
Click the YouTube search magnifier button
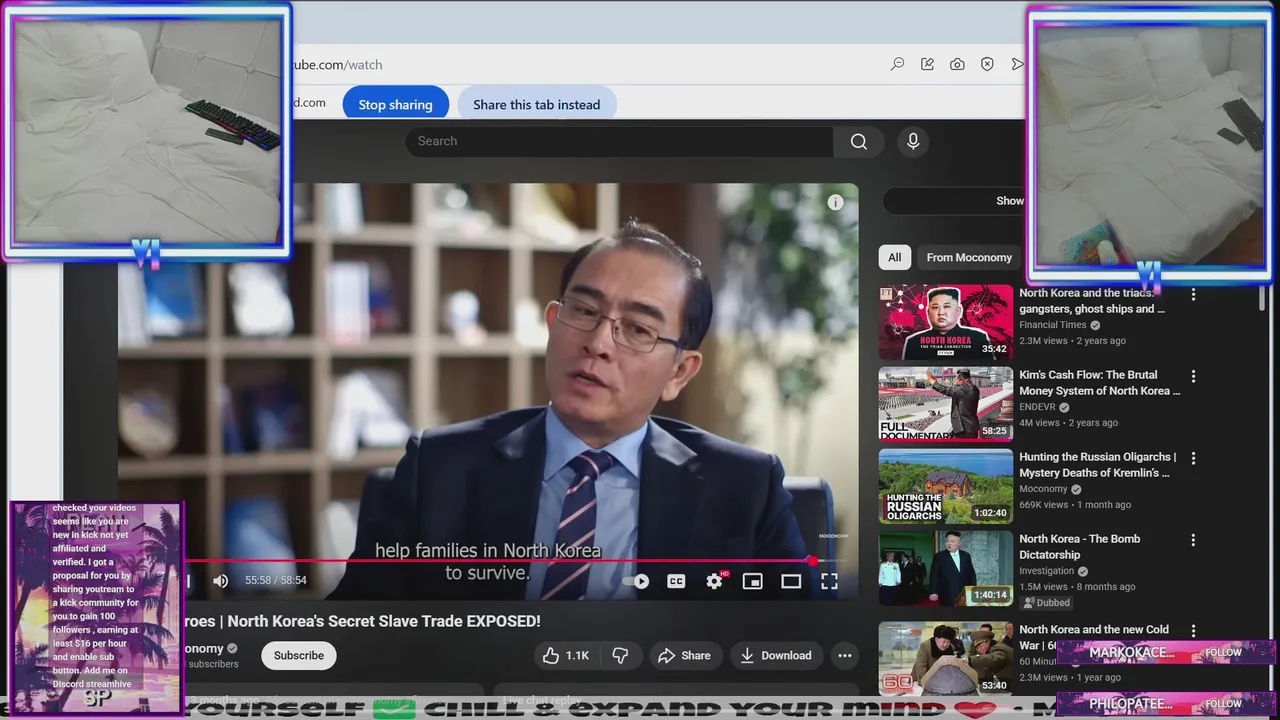(x=858, y=141)
